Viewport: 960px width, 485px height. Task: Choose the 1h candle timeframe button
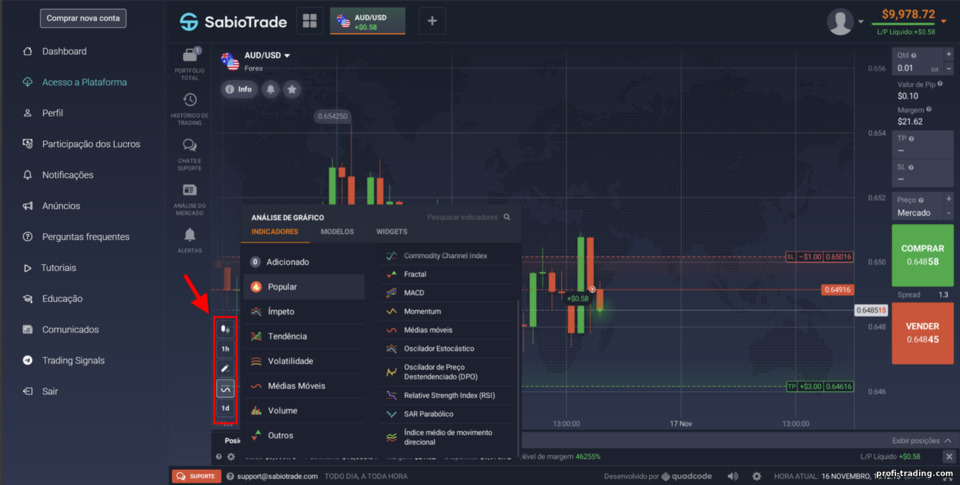click(225, 349)
